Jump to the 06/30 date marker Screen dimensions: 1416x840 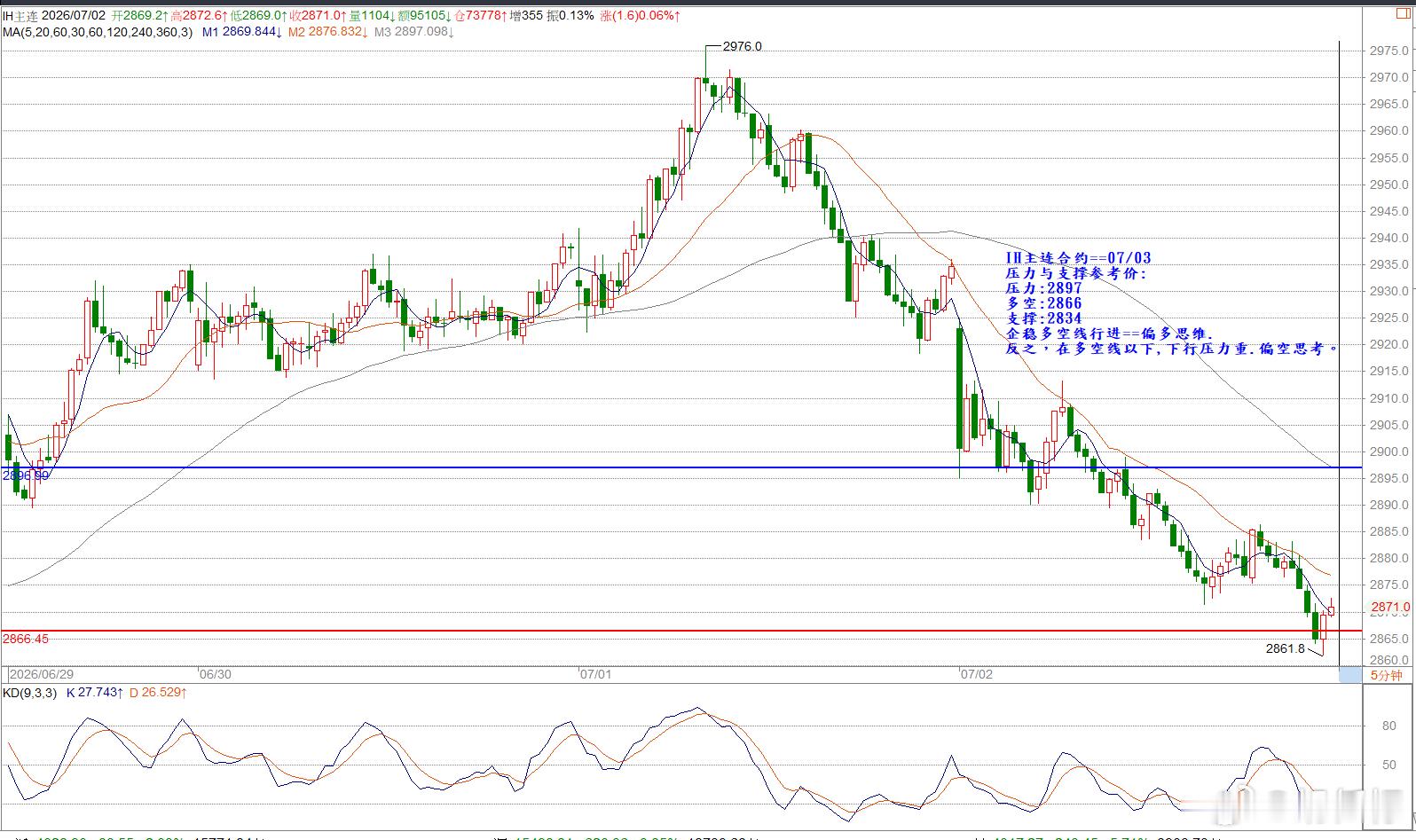coord(216,674)
